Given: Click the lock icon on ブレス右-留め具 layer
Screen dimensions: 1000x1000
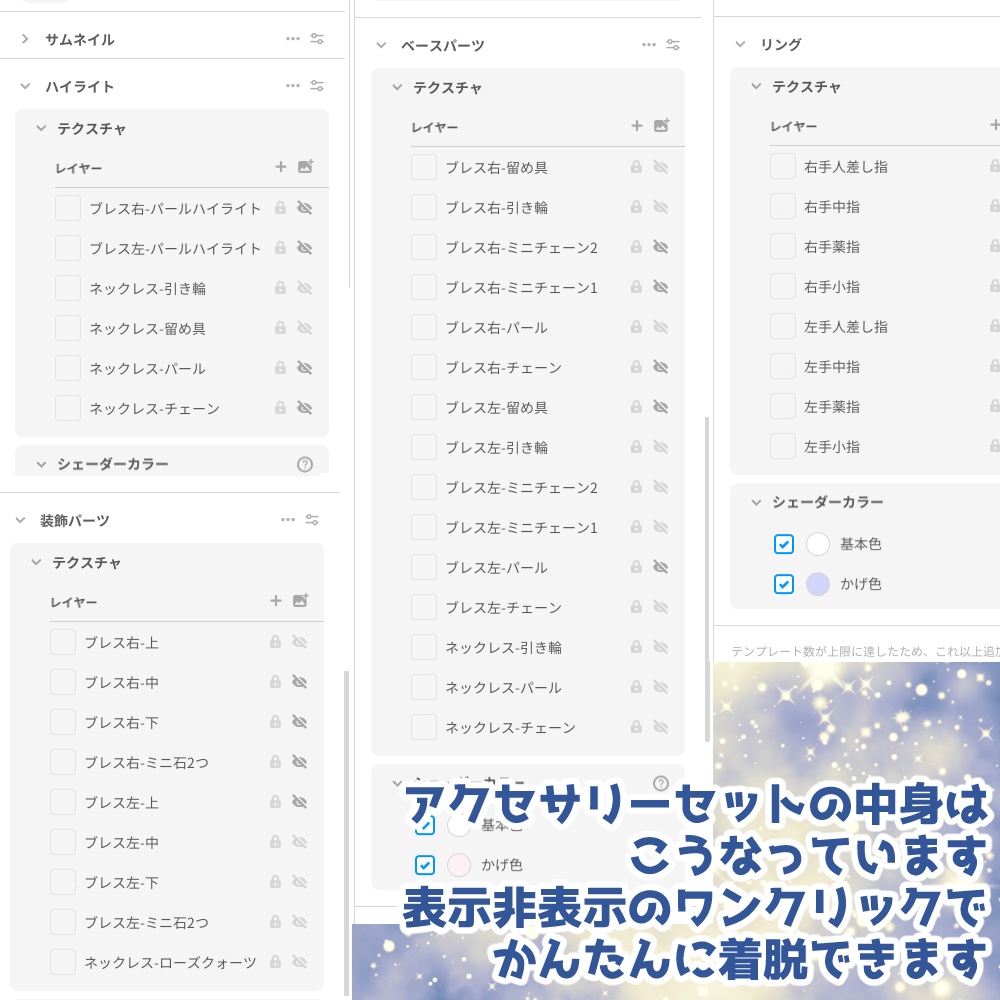Looking at the screenshot, I should [x=637, y=167].
